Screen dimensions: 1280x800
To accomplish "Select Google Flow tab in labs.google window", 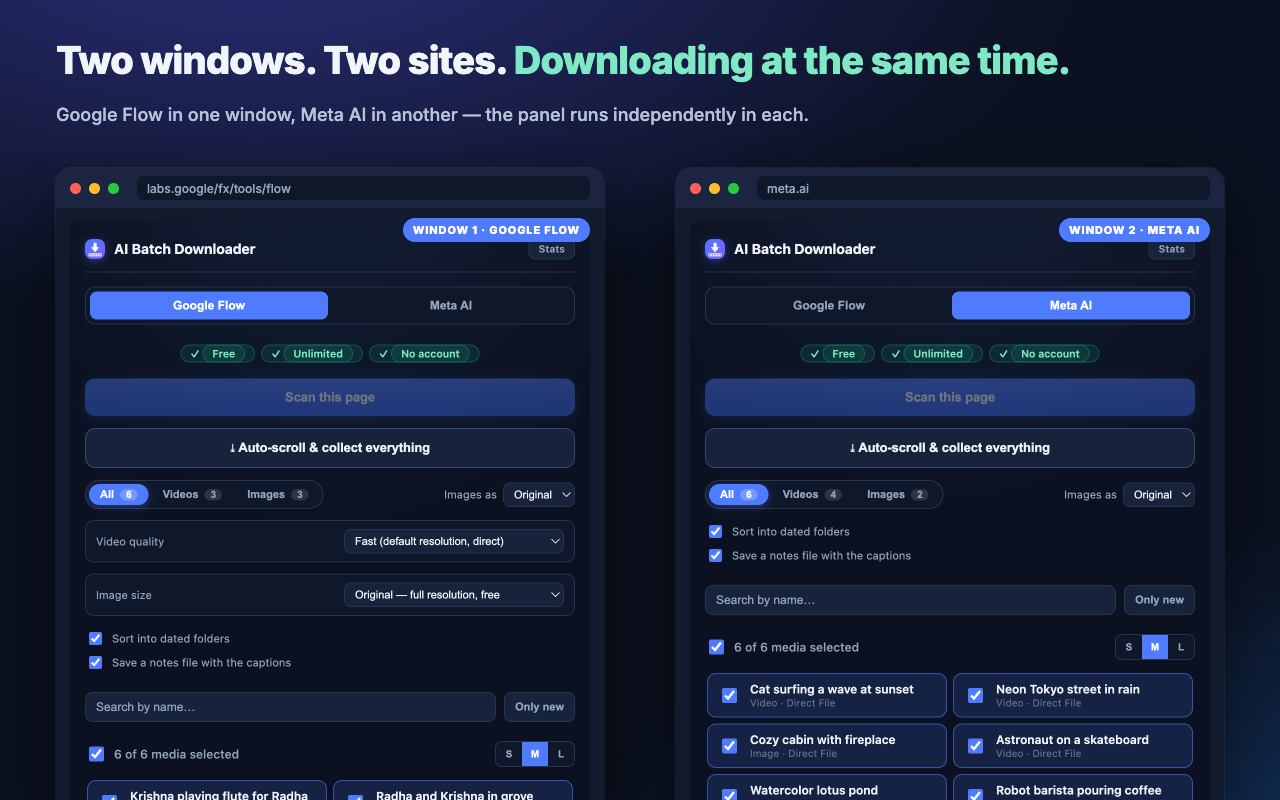I will [x=209, y=306].
